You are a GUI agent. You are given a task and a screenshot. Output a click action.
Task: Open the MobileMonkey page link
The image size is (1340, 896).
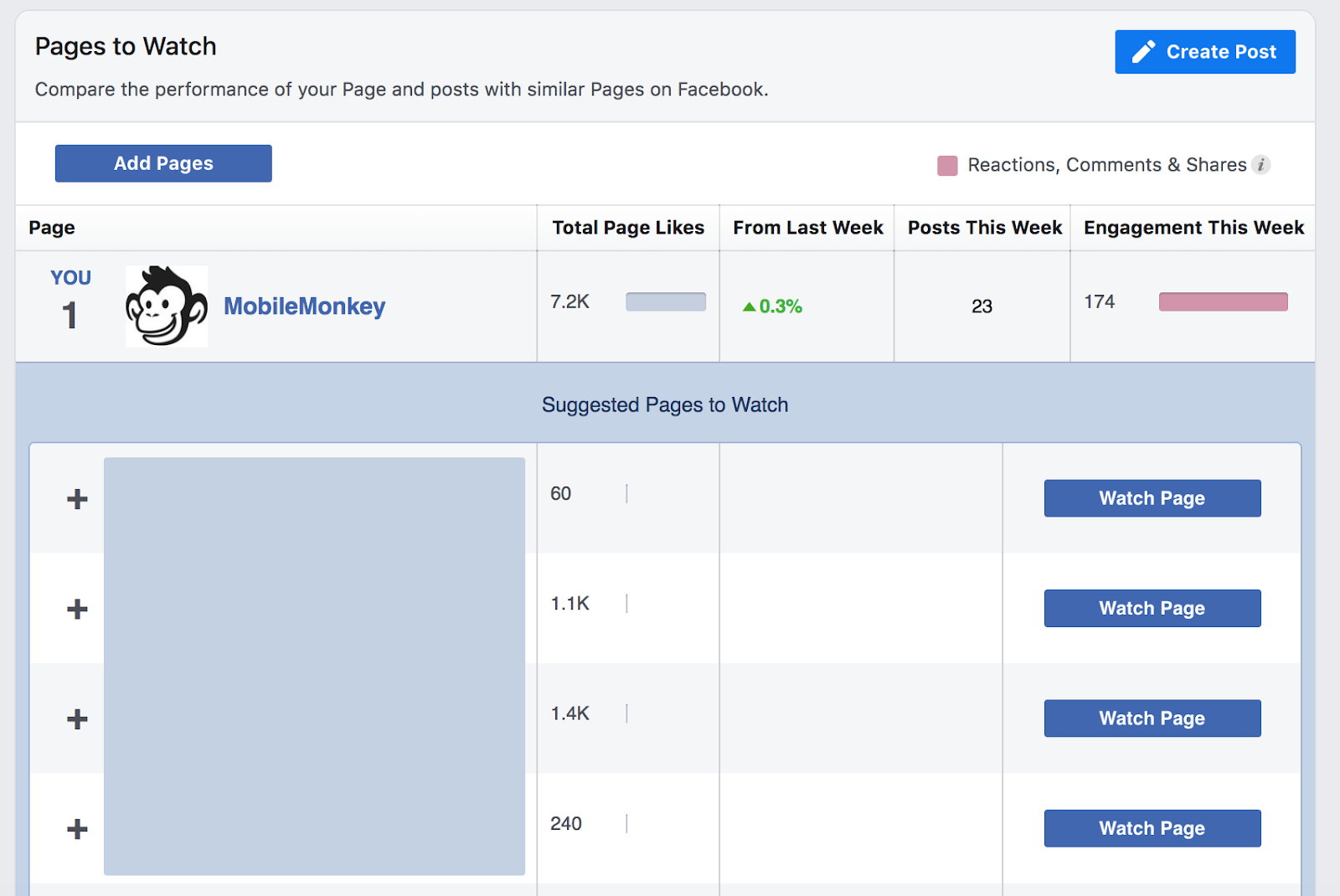click(305, 306)
